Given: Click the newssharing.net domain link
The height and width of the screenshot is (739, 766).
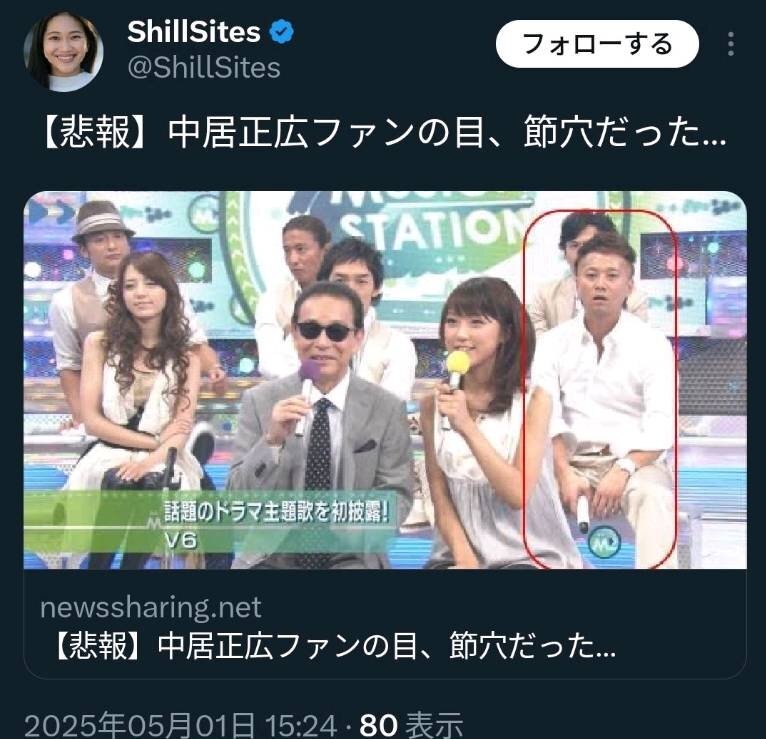Looking at the screenshot, I should tap(150, 608).
